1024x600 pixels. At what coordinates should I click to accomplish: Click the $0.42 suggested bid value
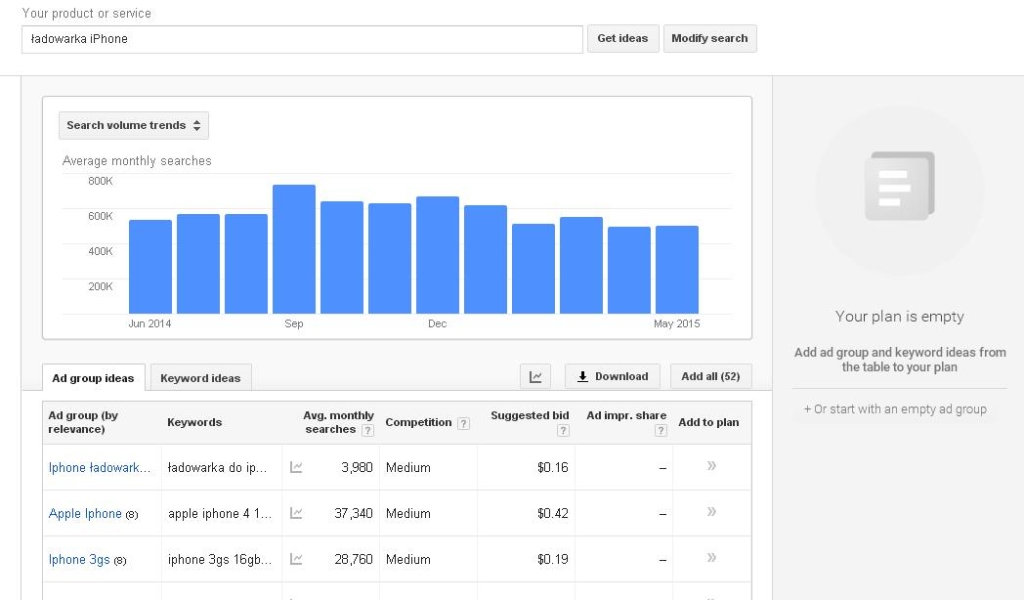pos(552,513)
